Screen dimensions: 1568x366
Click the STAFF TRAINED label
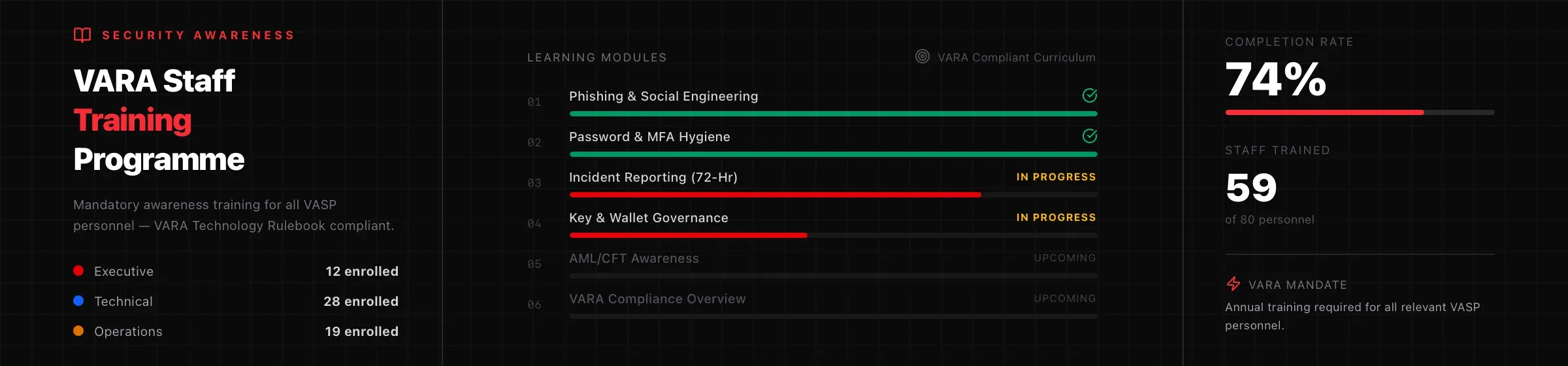point(1278,150)
